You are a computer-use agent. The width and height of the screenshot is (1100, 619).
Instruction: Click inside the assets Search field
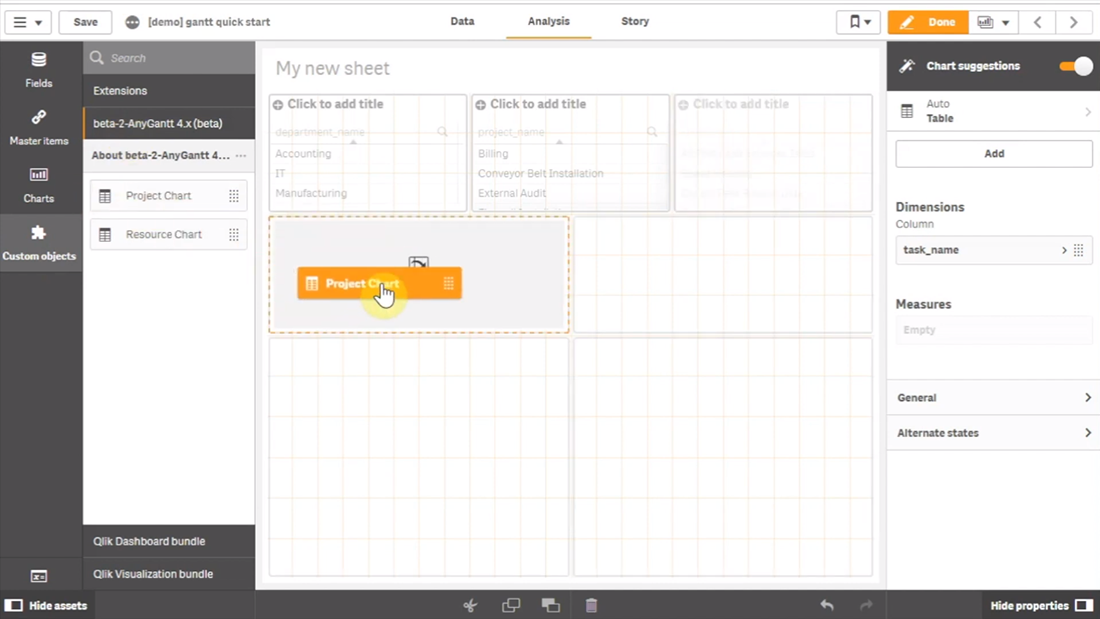pos(168,57)
